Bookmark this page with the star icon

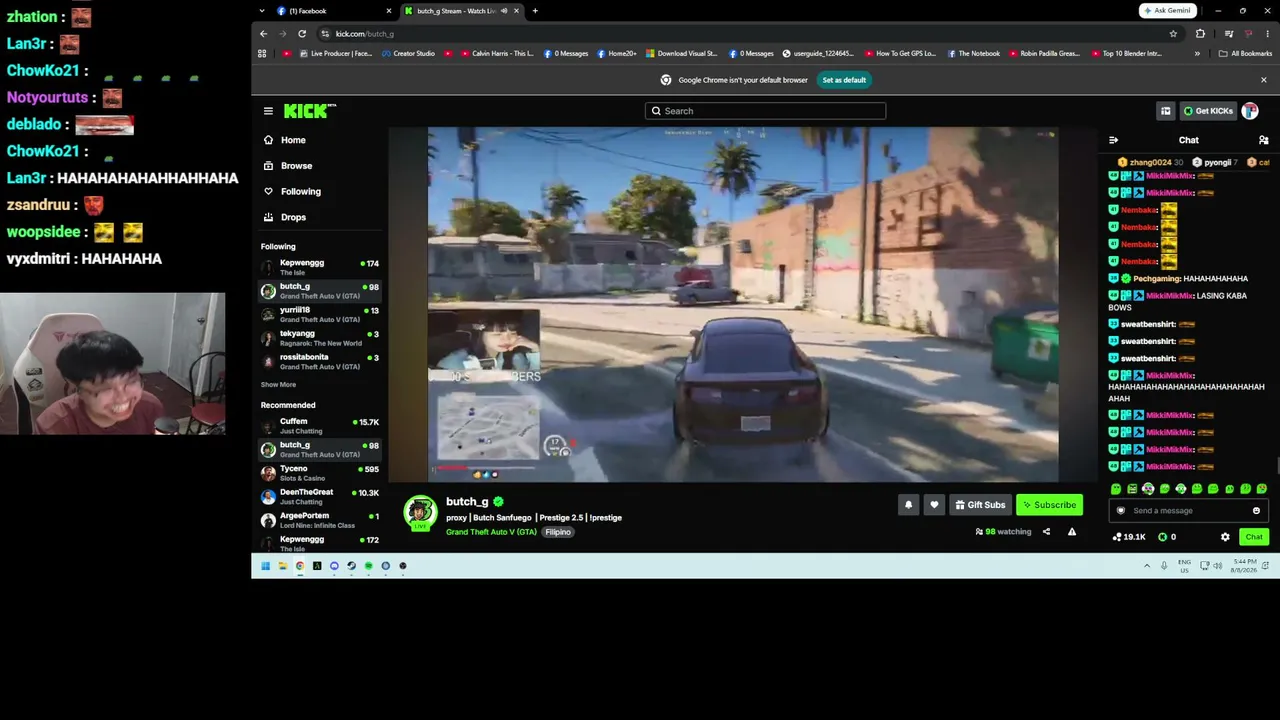1173,34
